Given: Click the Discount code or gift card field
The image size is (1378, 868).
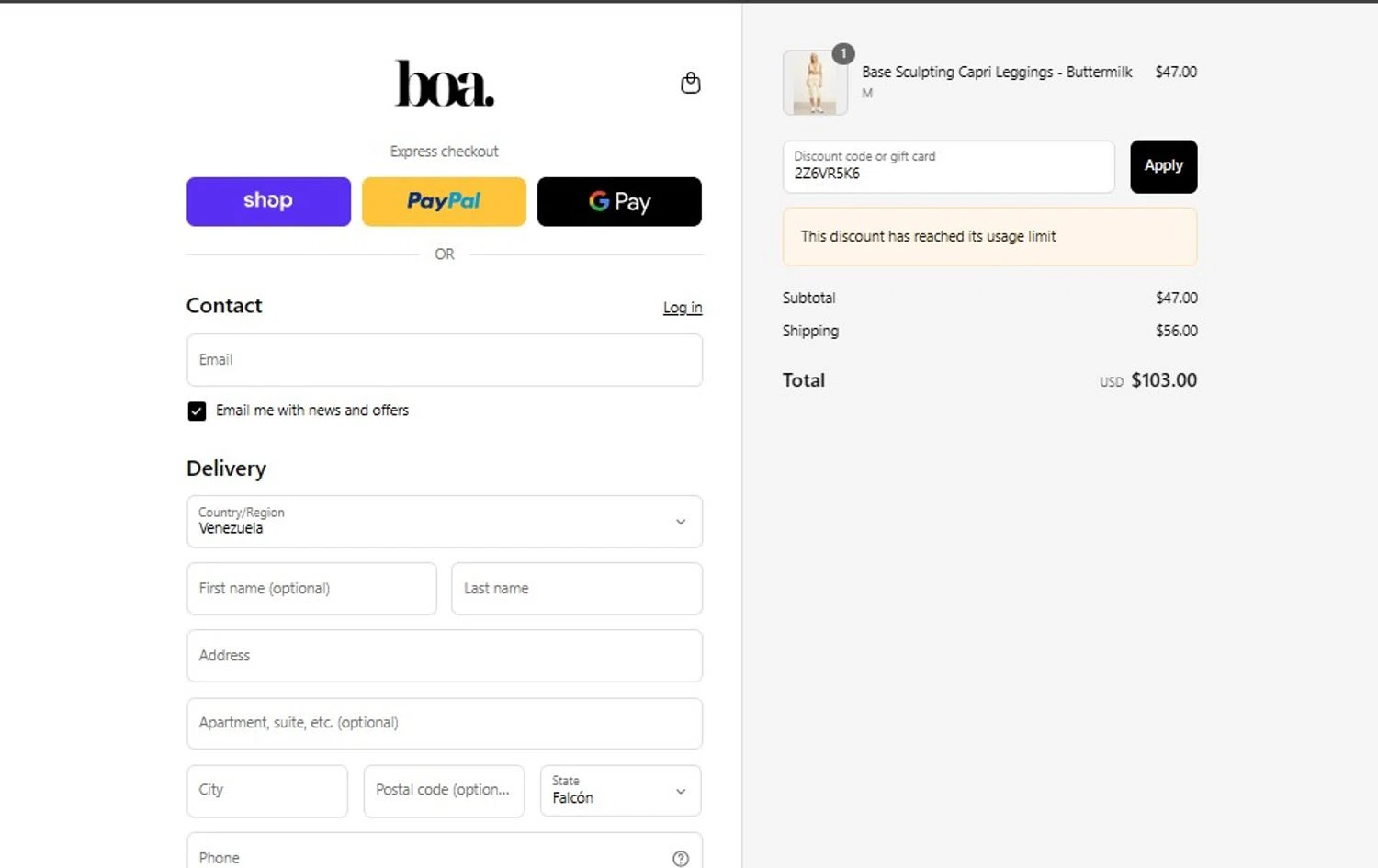Looking at the screenshot, I should coord(949,166).
